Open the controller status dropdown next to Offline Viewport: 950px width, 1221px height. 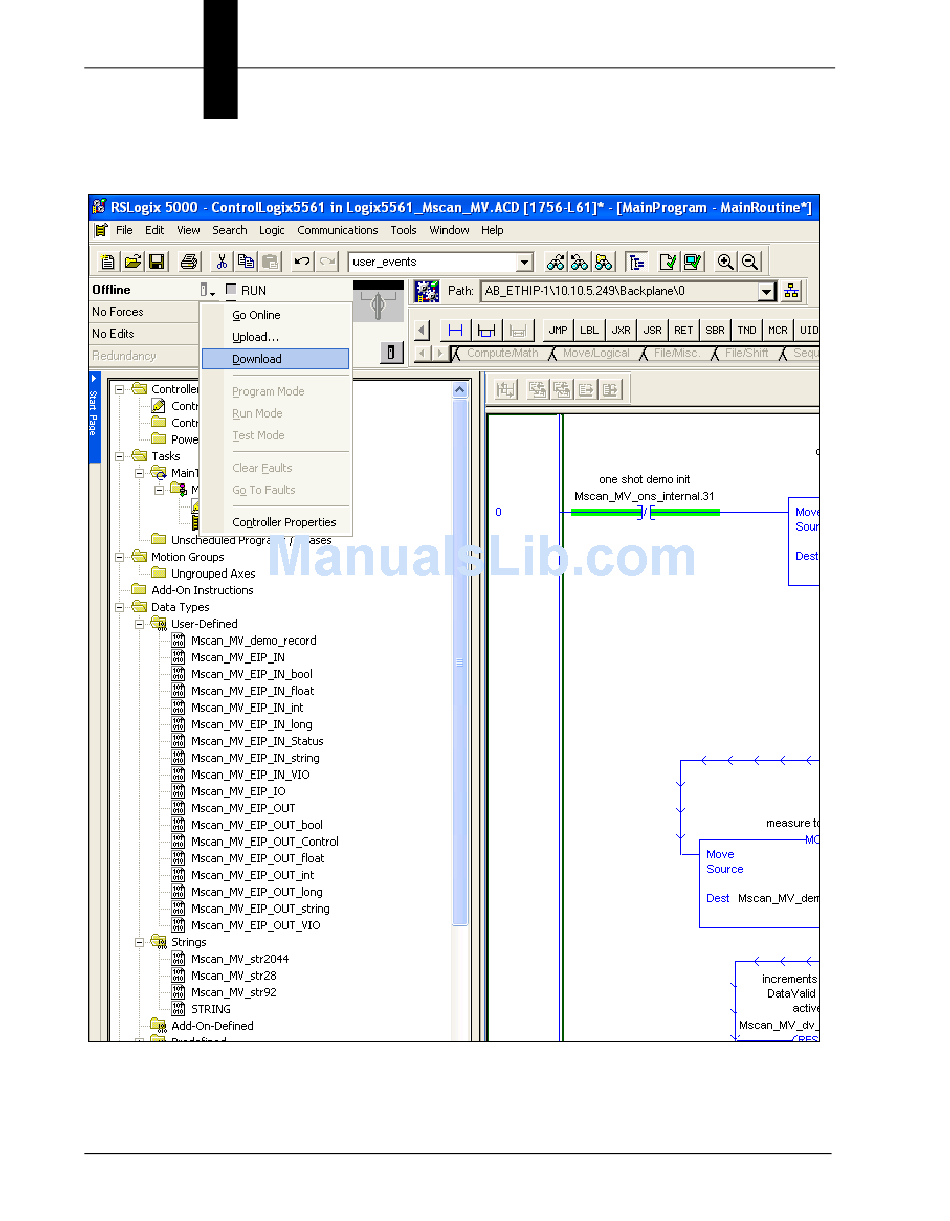[206, 290]
